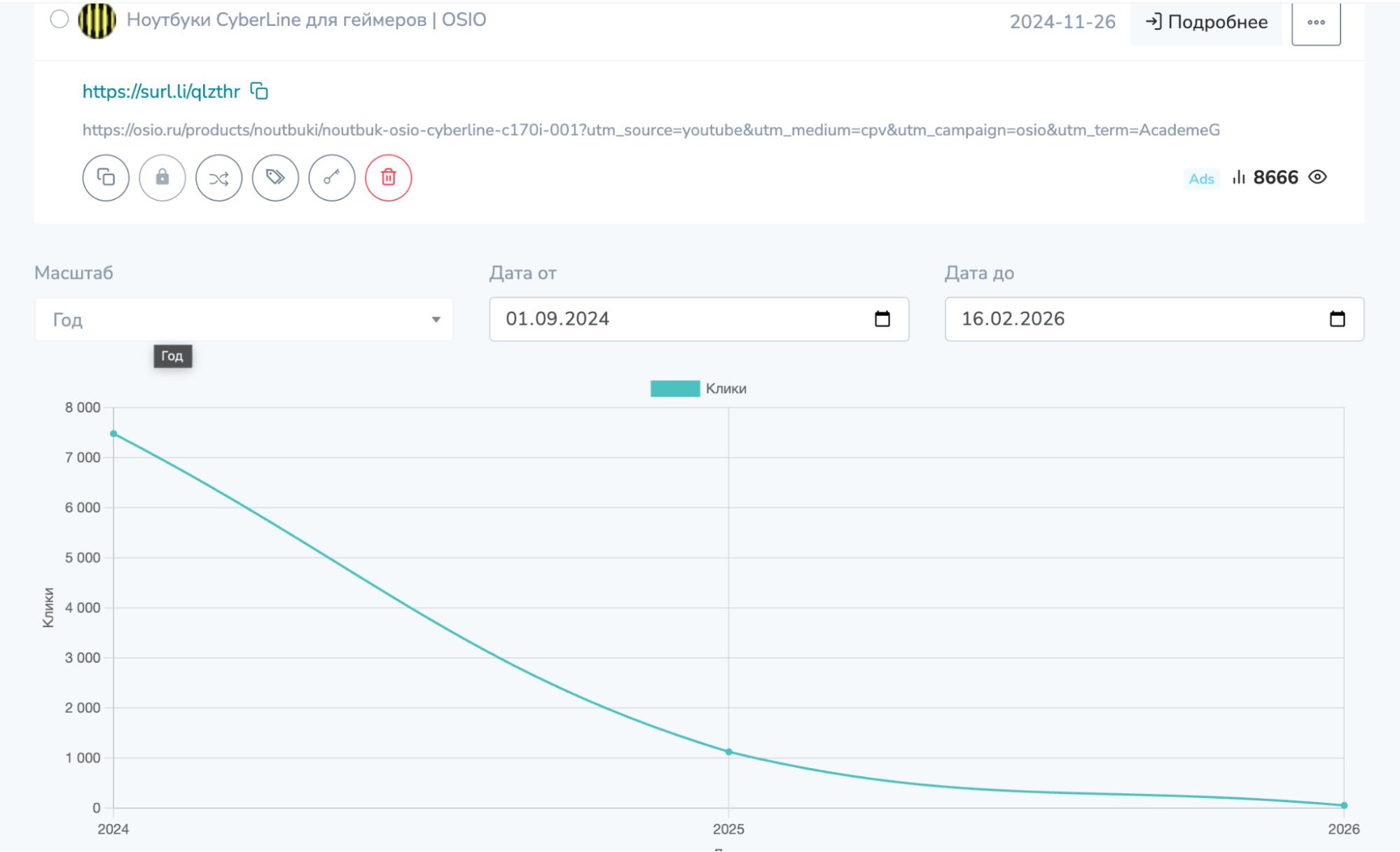1400x852 pixels.
Task: Select radio button for CyberLine link row
Action: click(60, 19)
